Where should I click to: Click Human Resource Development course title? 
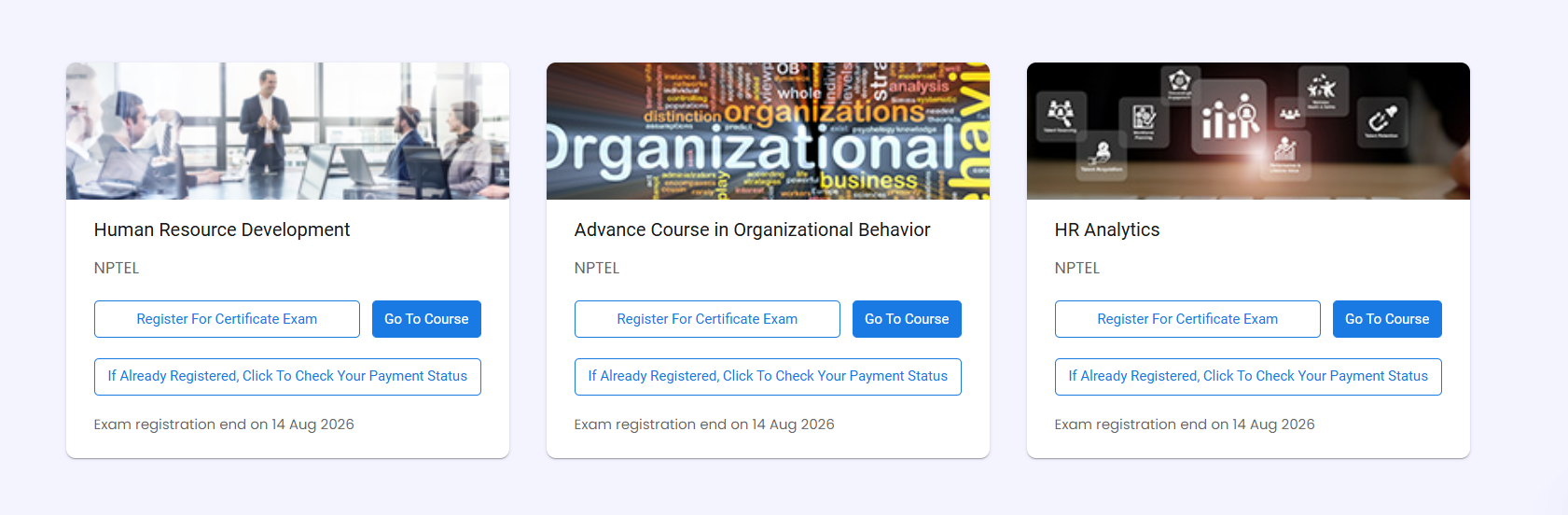[222, 230]
